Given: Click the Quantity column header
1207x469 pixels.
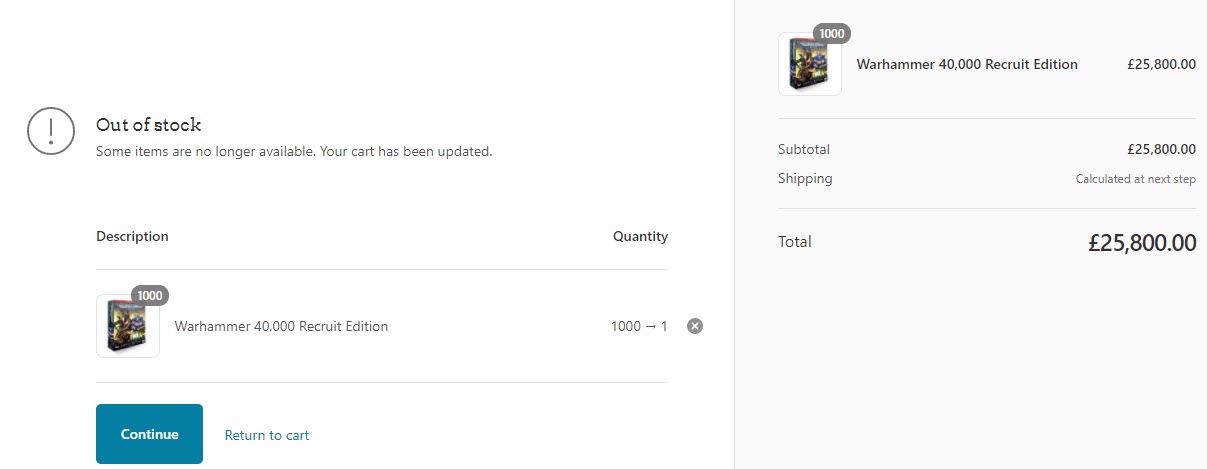Looking at the screenshot, I should (x=640, y=237).
